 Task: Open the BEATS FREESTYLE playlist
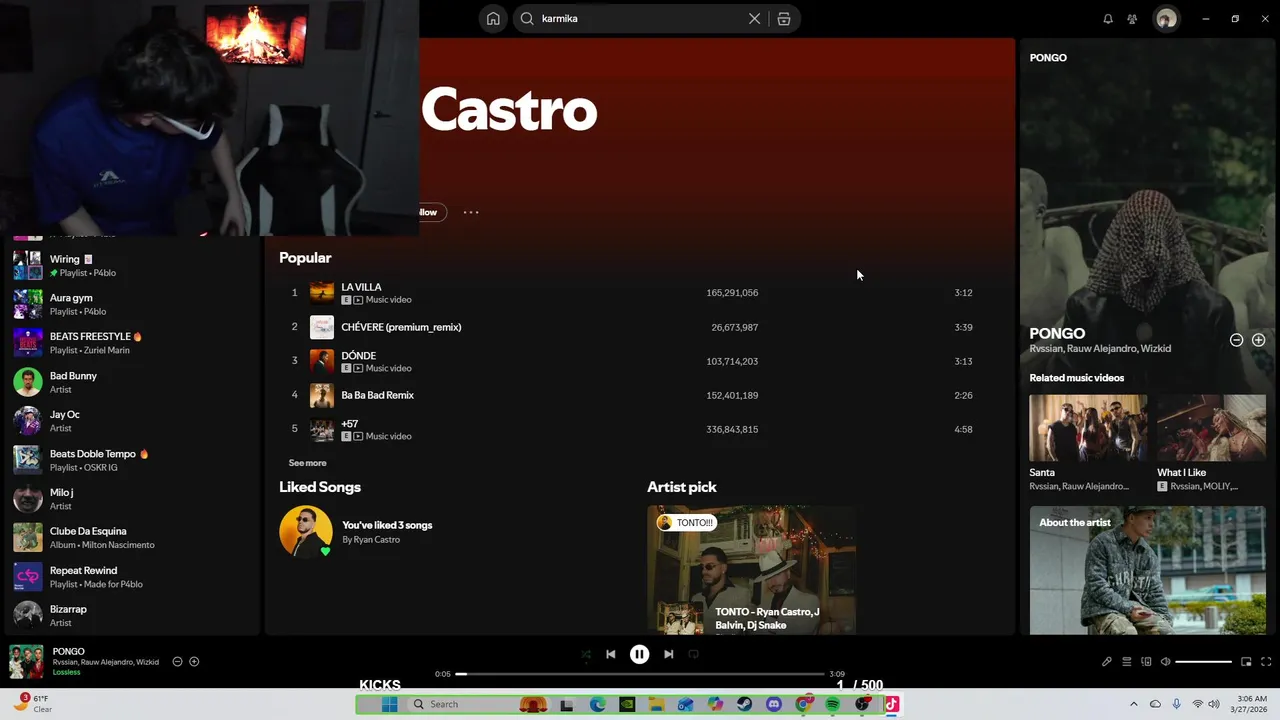point(130,343)
